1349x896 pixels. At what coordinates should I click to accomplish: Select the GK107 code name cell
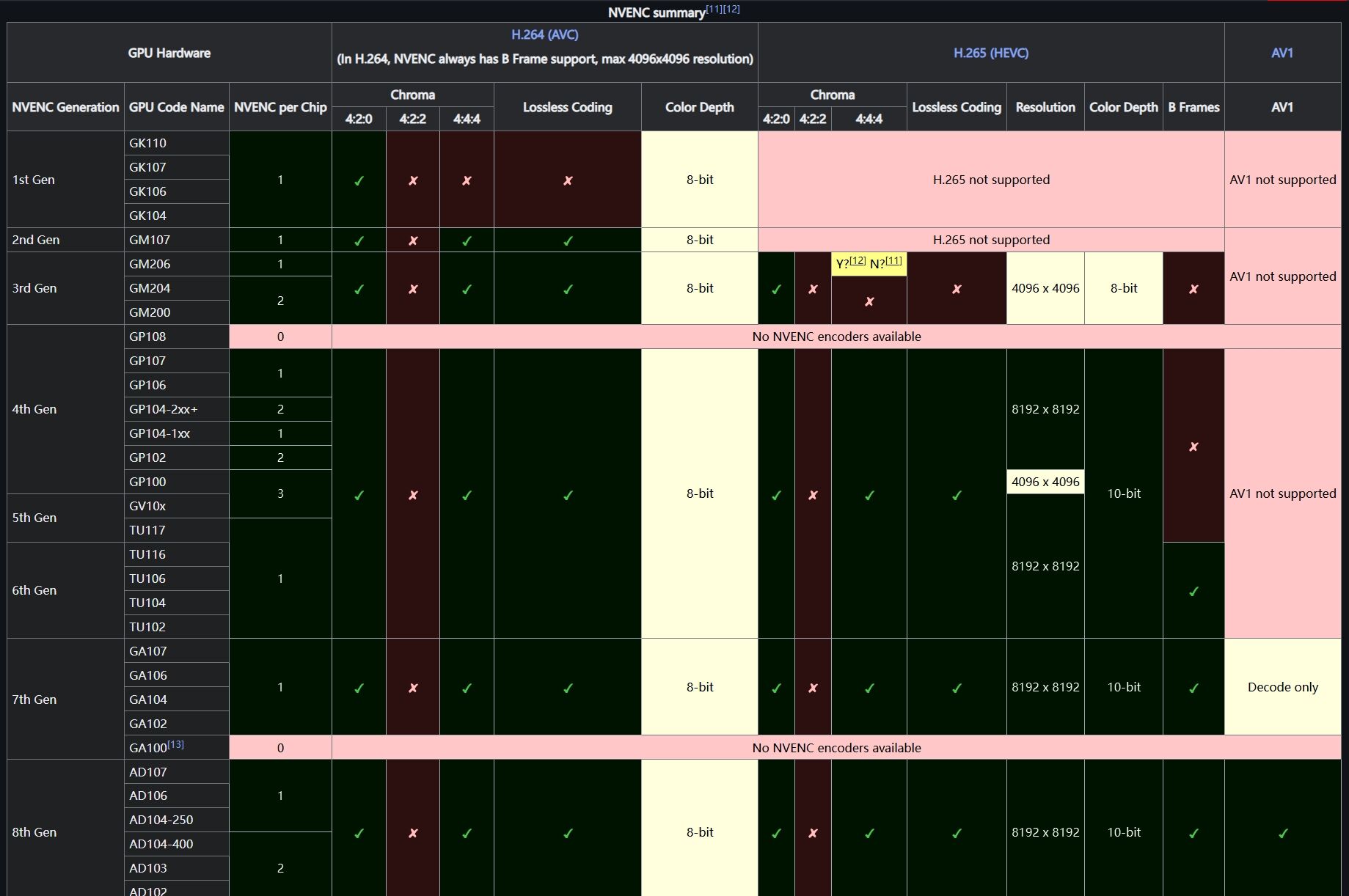tap(176, 167)
